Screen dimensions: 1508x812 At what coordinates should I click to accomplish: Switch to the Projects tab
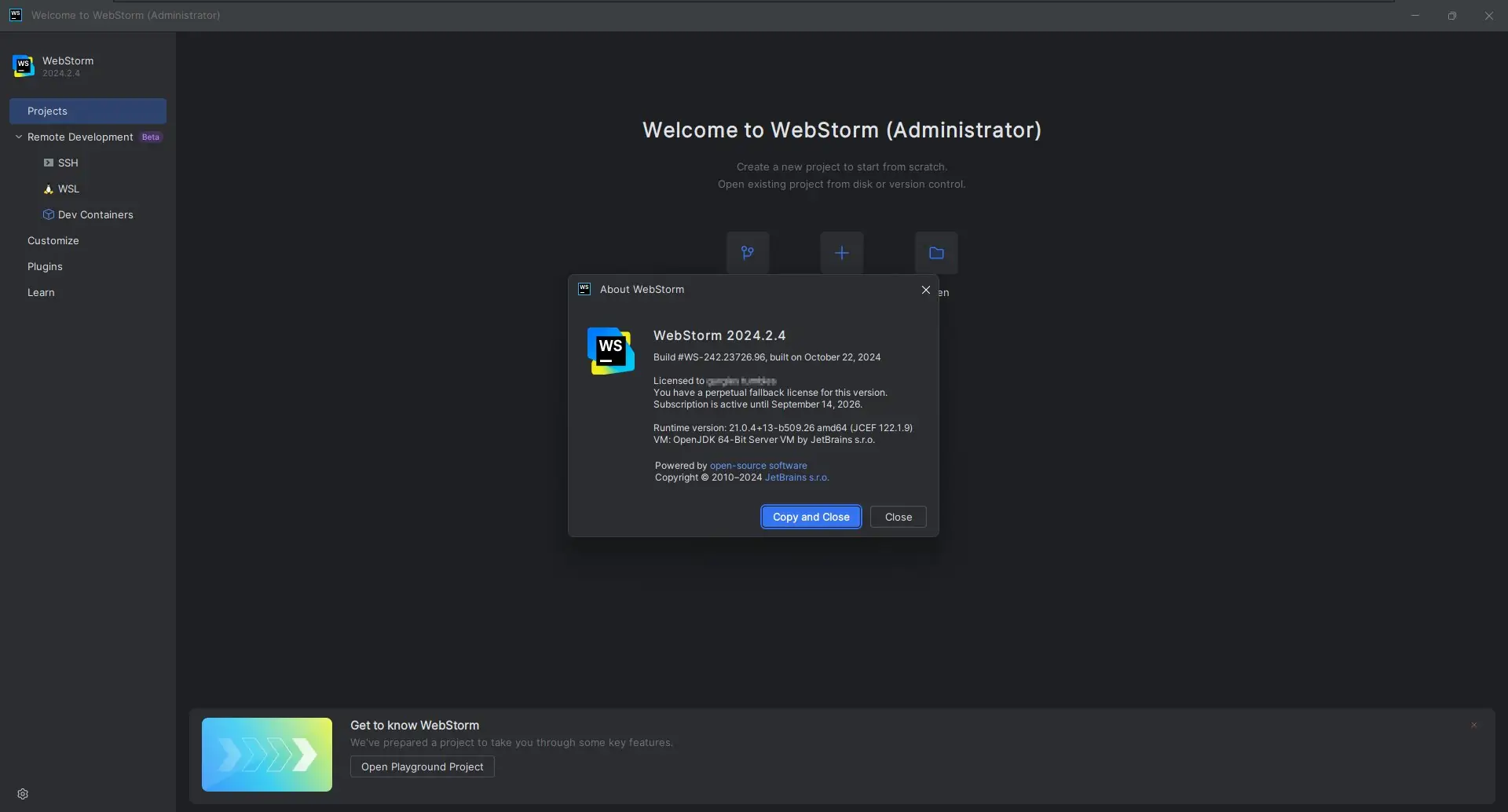[x=48, y=111]
